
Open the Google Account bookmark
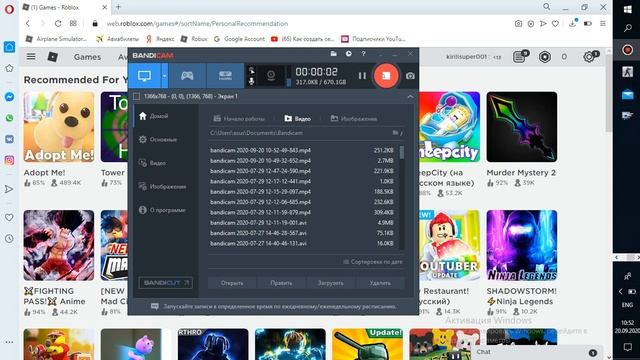click(239, 39)
